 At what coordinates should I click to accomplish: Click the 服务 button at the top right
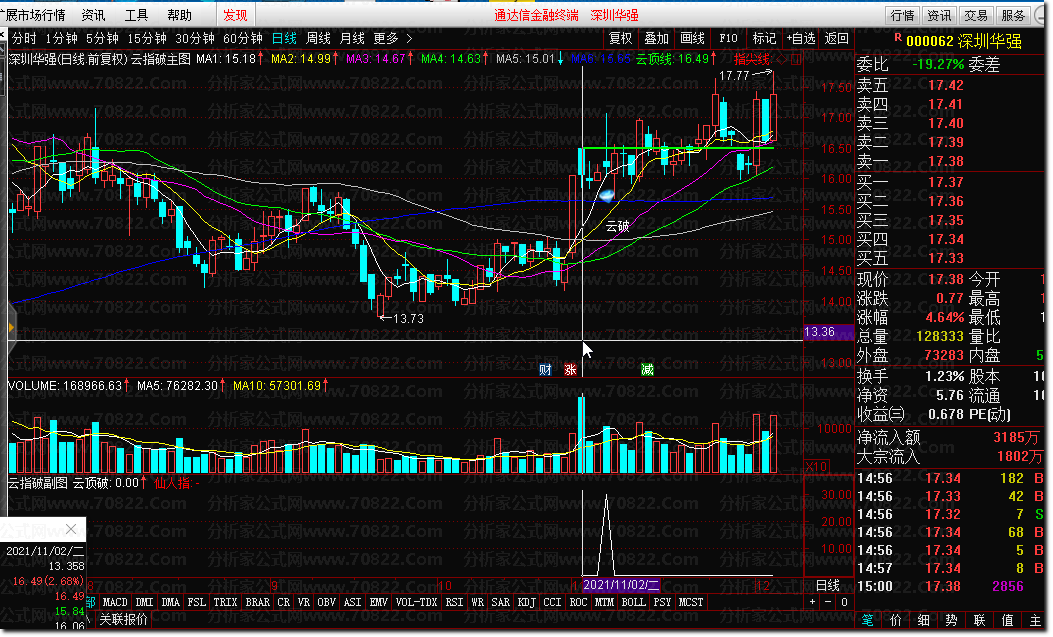(1013, 15)
